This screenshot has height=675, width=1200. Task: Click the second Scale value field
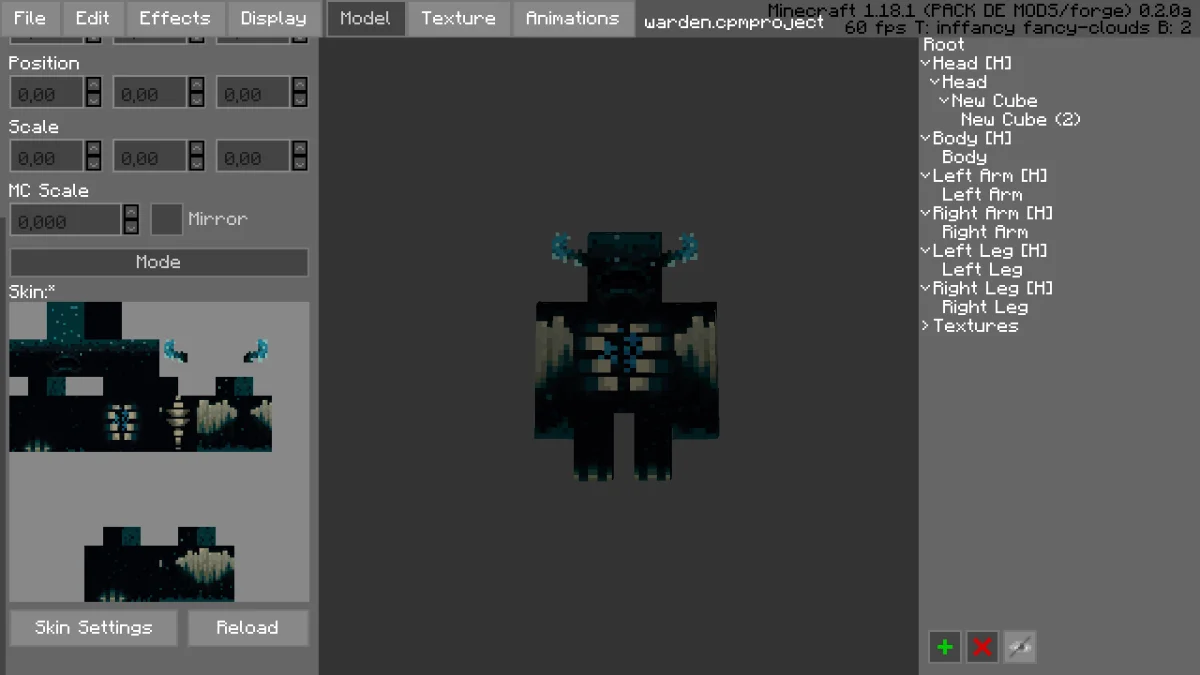click(150, 157)
